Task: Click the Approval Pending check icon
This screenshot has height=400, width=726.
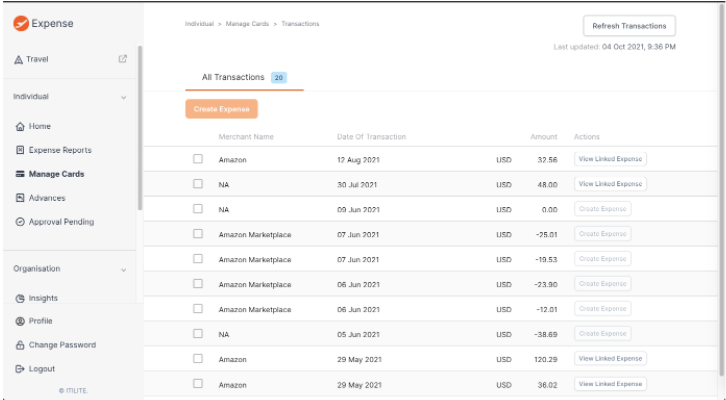Action: 20,222
